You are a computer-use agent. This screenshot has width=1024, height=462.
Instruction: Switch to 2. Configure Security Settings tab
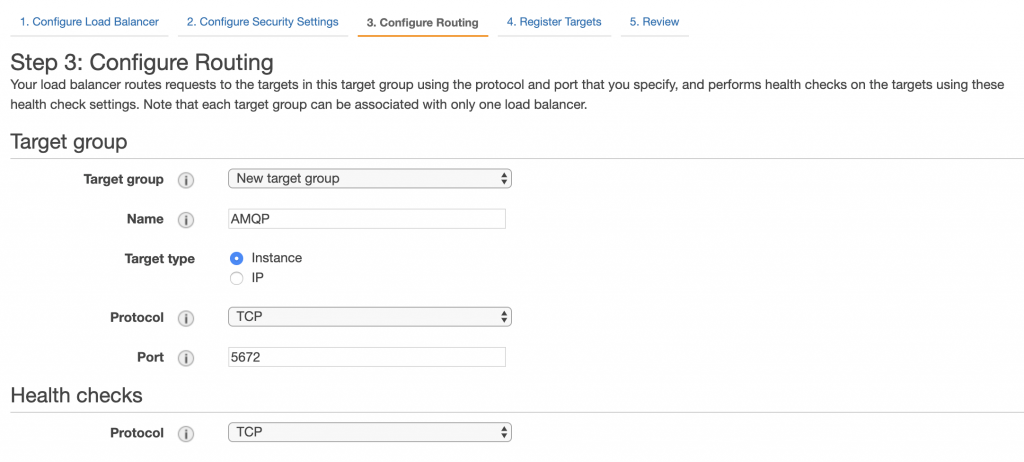pos(263,22)
